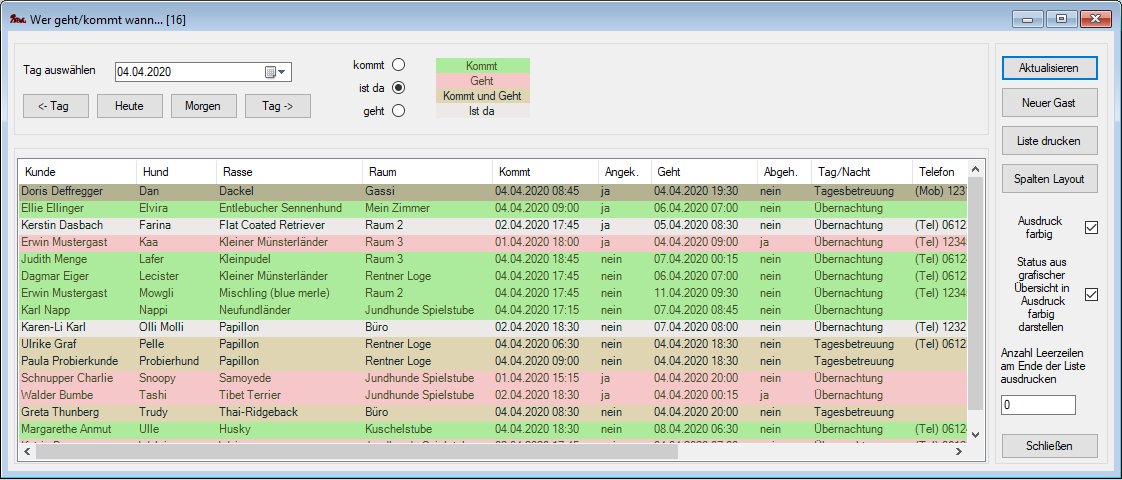
Task: Click 'Liste drucken' to print
Action: coord(1049,140)
